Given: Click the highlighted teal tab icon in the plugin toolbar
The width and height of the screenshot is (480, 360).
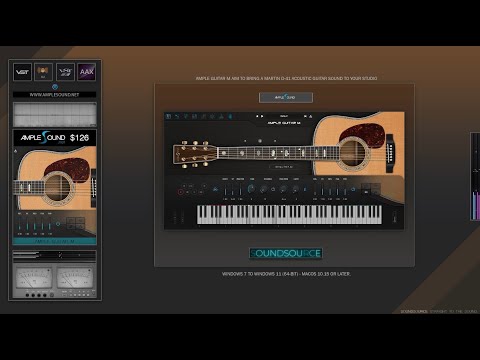Looking at the screenshot, I should pyautogui.click(x=230, y=116).
